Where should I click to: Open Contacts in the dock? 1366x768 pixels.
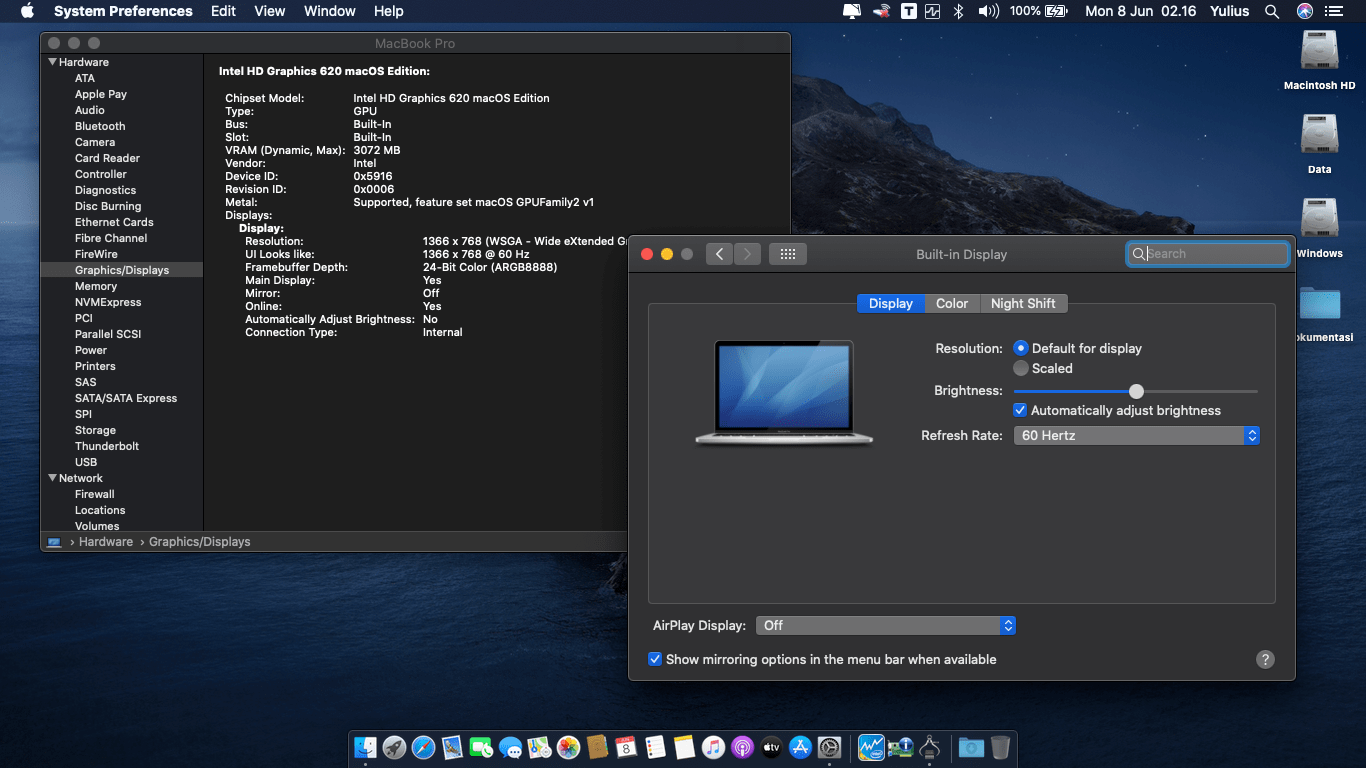597,747
